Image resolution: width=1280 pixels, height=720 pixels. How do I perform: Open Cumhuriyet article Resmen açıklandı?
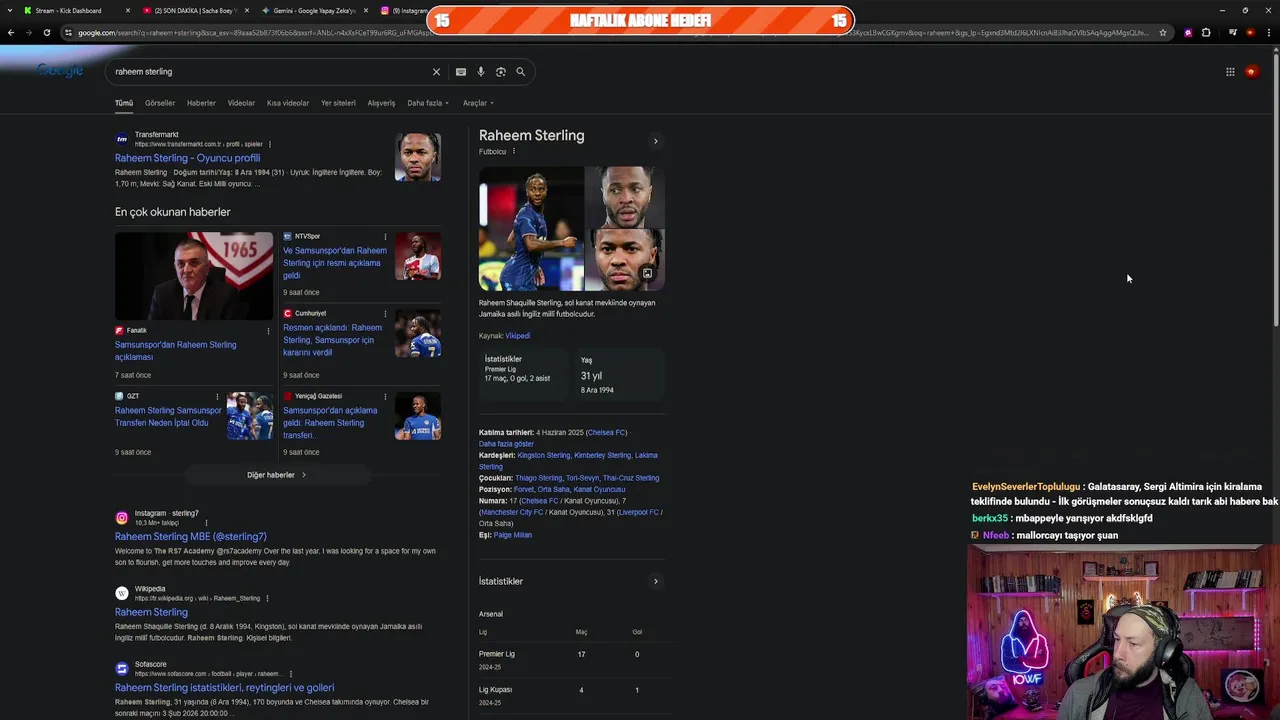coord(333,340)
